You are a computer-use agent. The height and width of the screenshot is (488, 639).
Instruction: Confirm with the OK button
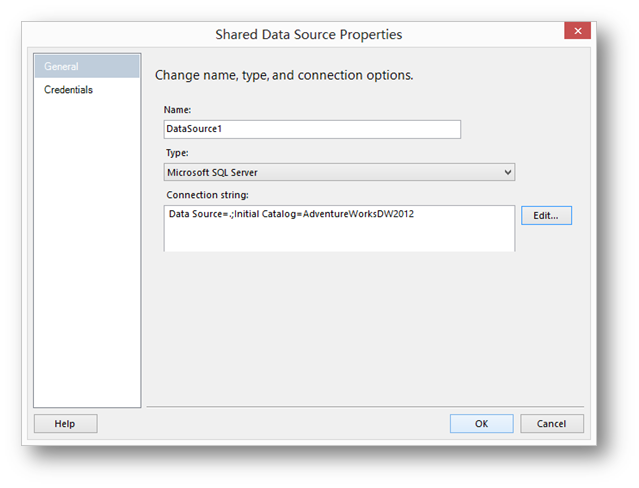[481, 424]
